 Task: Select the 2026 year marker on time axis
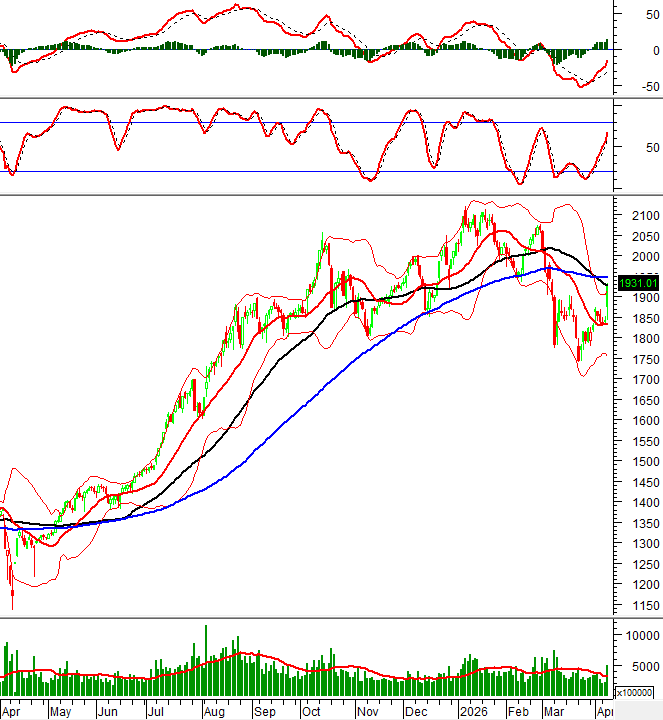[472, 712]
